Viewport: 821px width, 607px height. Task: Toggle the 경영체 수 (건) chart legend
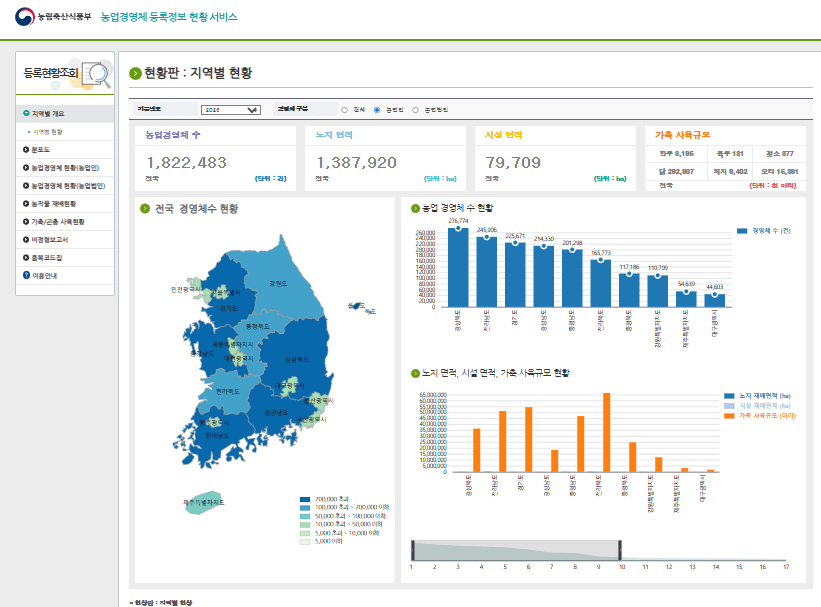[x=763, y=231]
